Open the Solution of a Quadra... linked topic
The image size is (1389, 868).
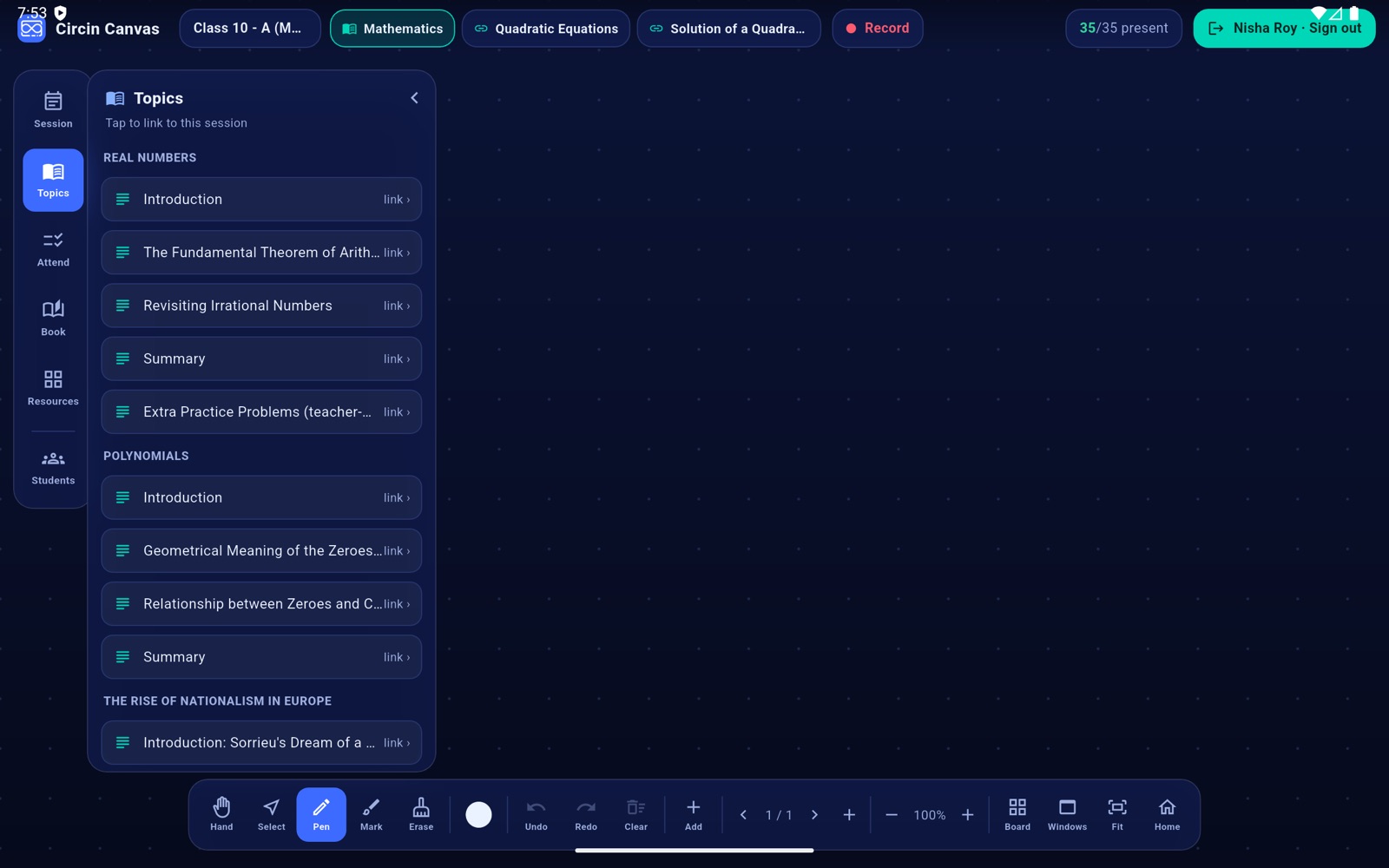coord(728,29)
